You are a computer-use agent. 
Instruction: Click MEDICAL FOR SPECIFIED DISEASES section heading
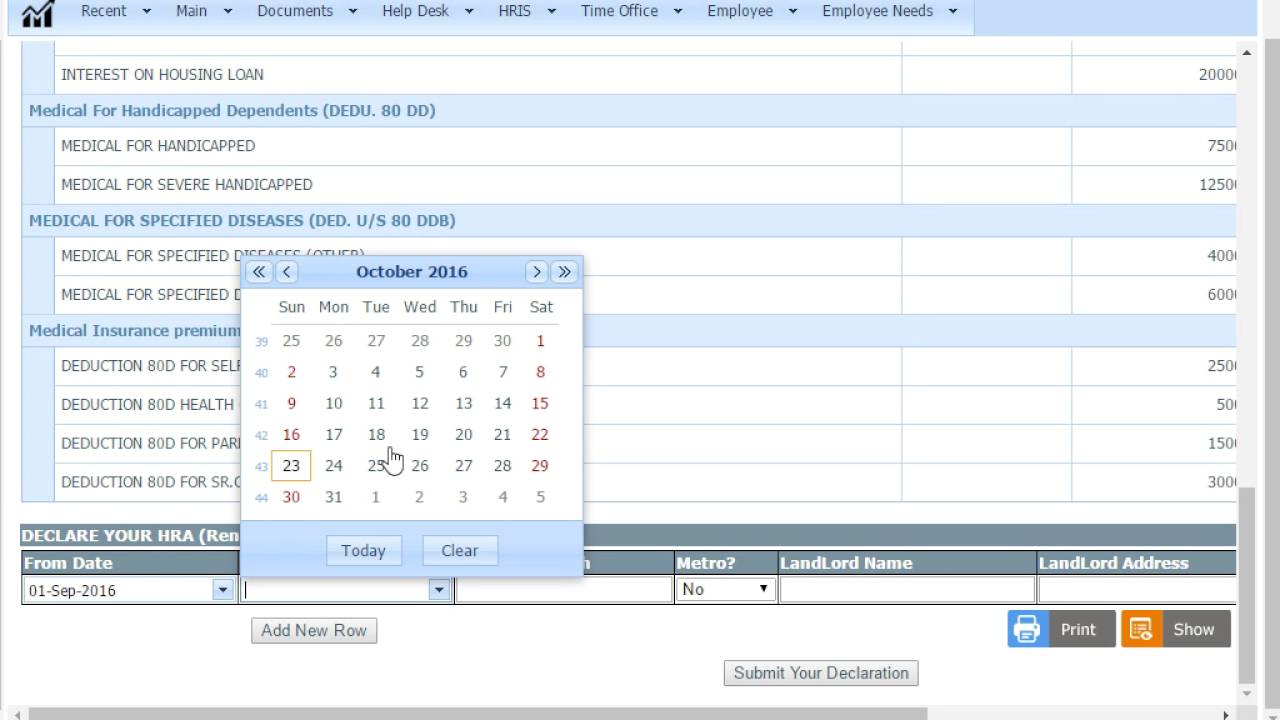pyautogui.click(x=242, y=221)
